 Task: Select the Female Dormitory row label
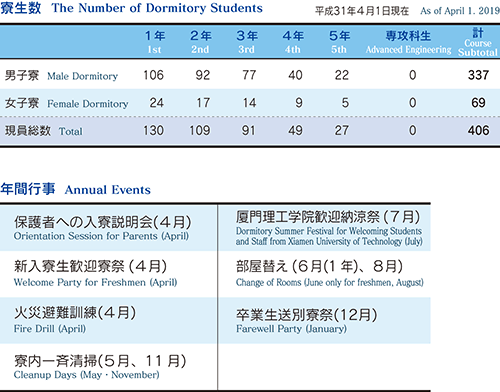(x=67, y=103)
